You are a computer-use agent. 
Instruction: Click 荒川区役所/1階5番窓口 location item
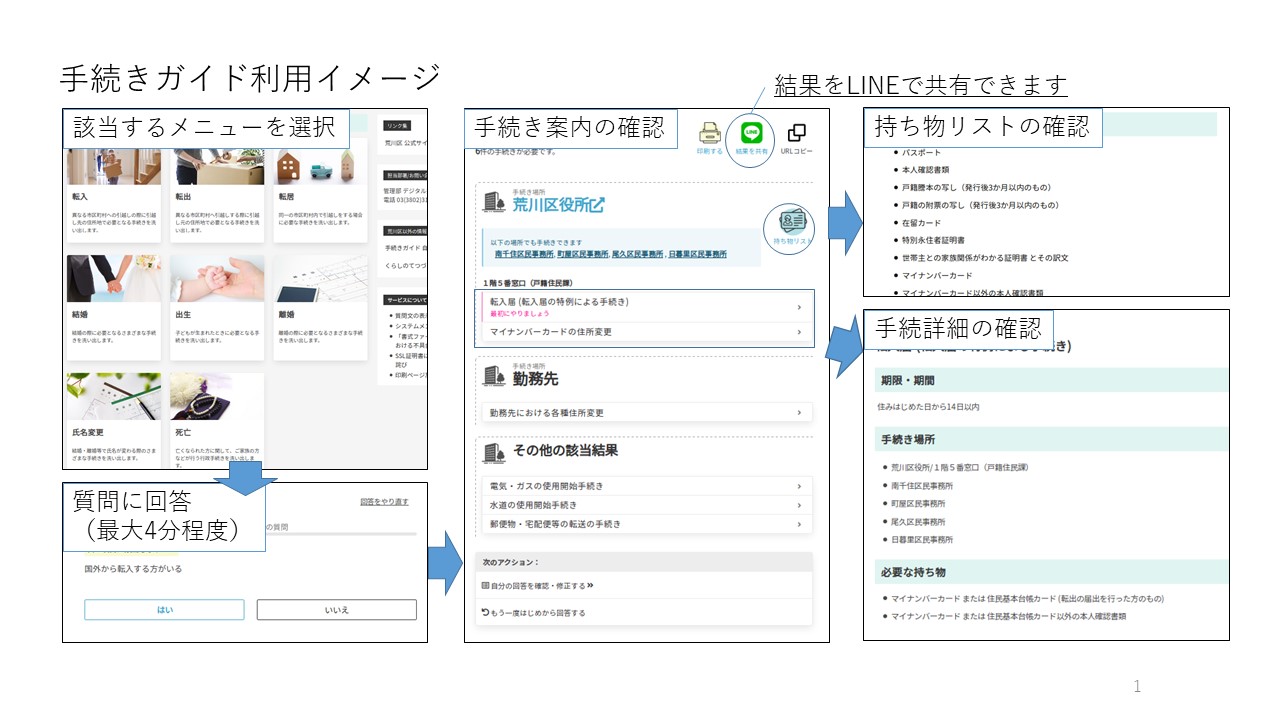pyautogui.click(x=959, y=467)
